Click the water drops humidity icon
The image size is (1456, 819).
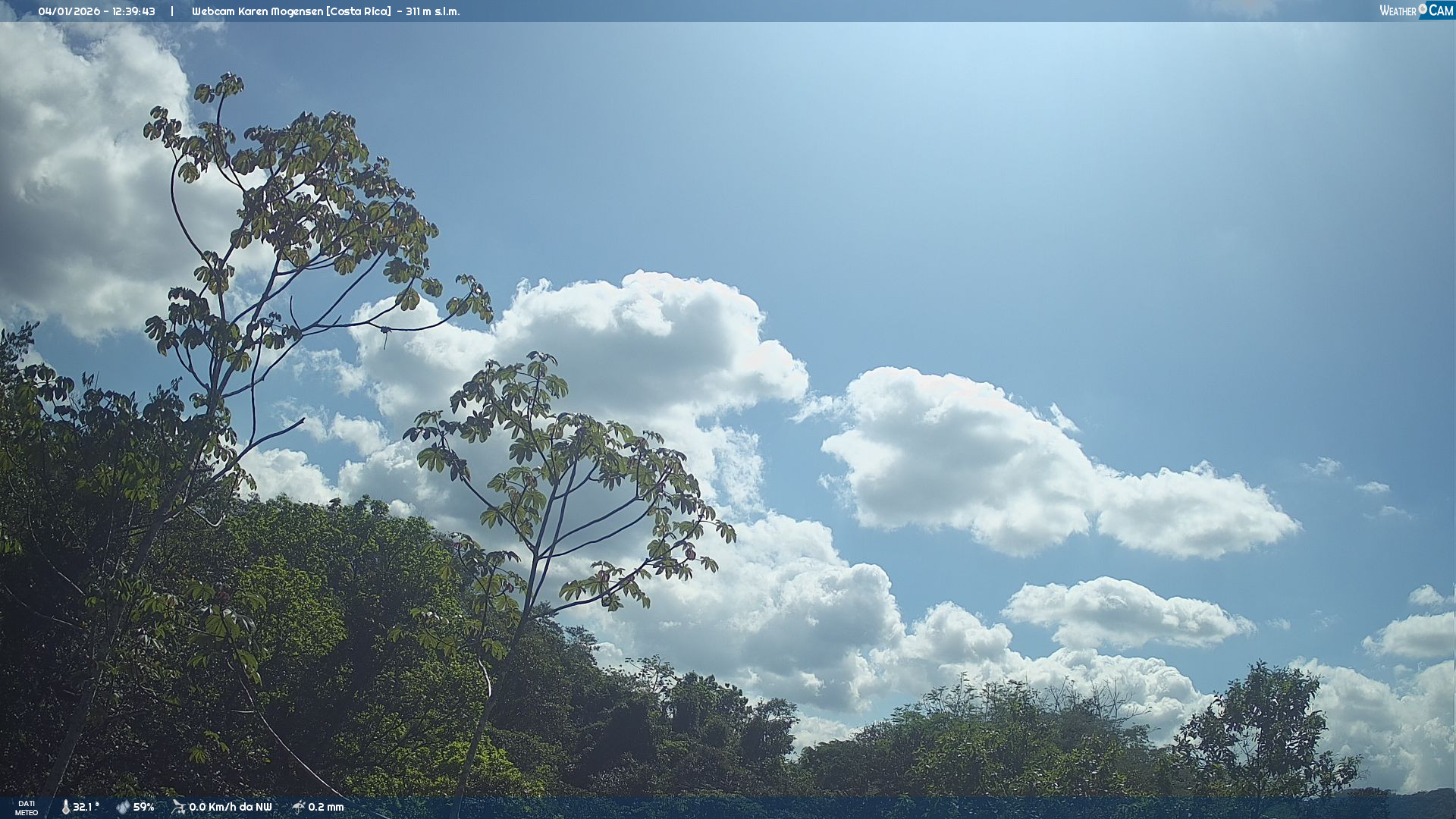(x=123, y=807)
